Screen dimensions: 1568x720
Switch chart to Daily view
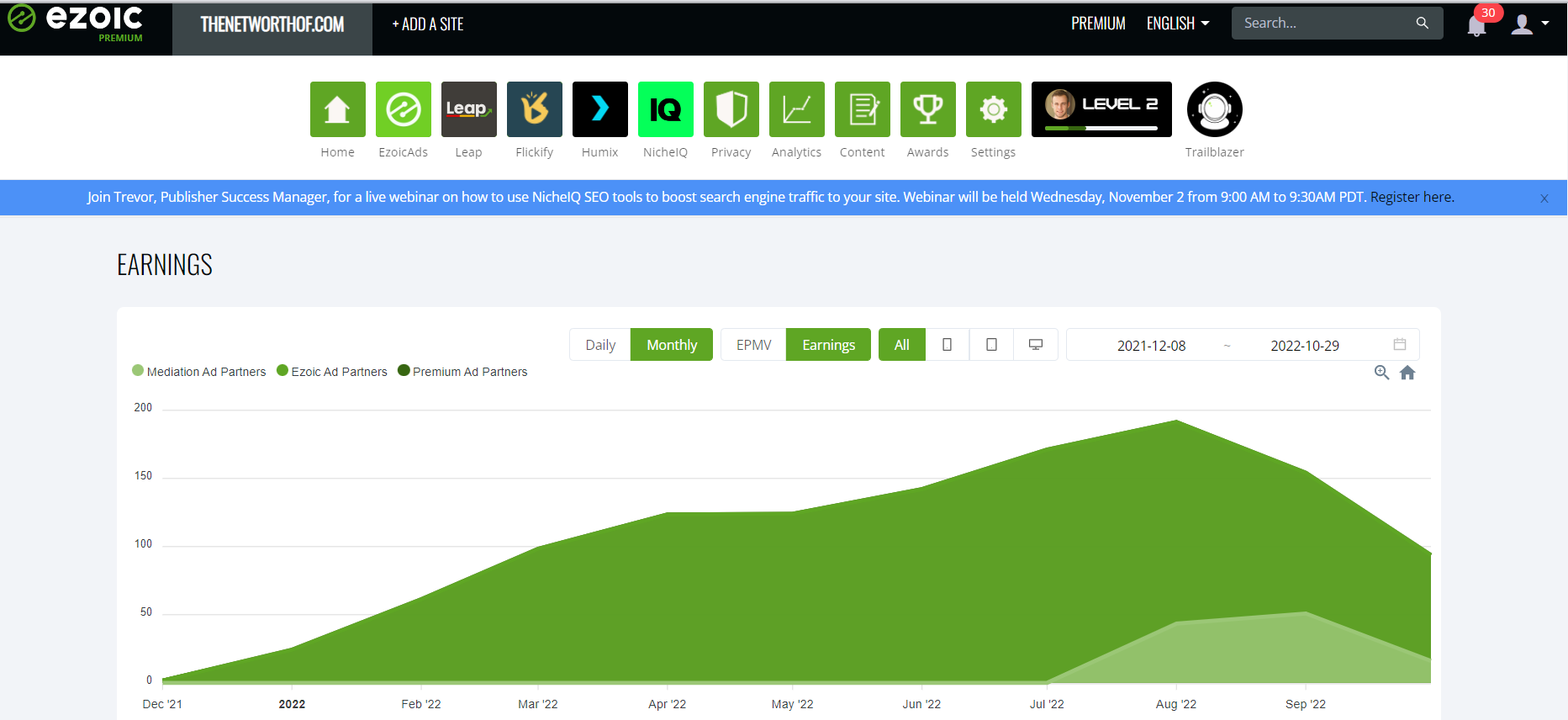pos(600,345)
